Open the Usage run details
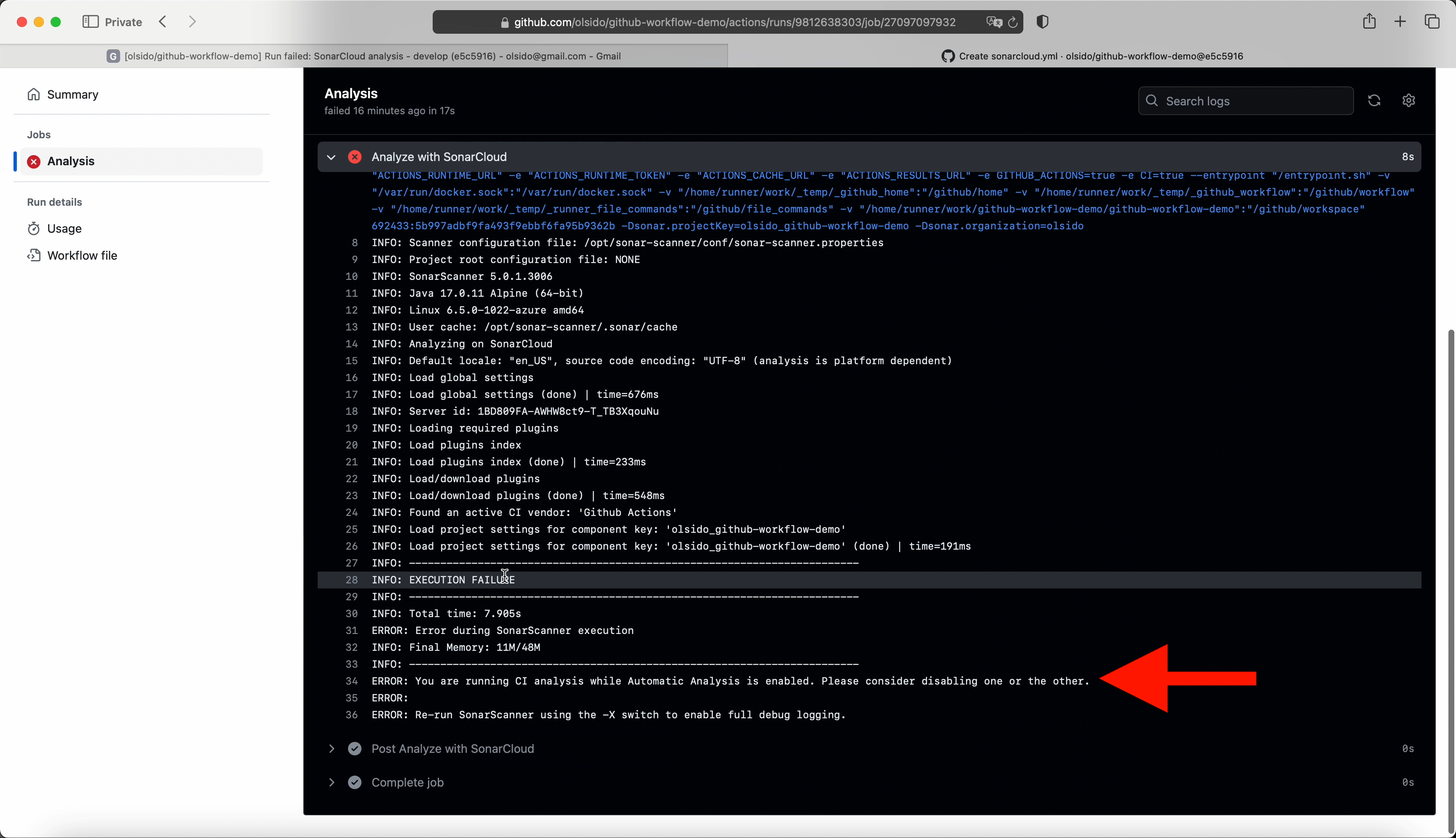 pos(64,228)
